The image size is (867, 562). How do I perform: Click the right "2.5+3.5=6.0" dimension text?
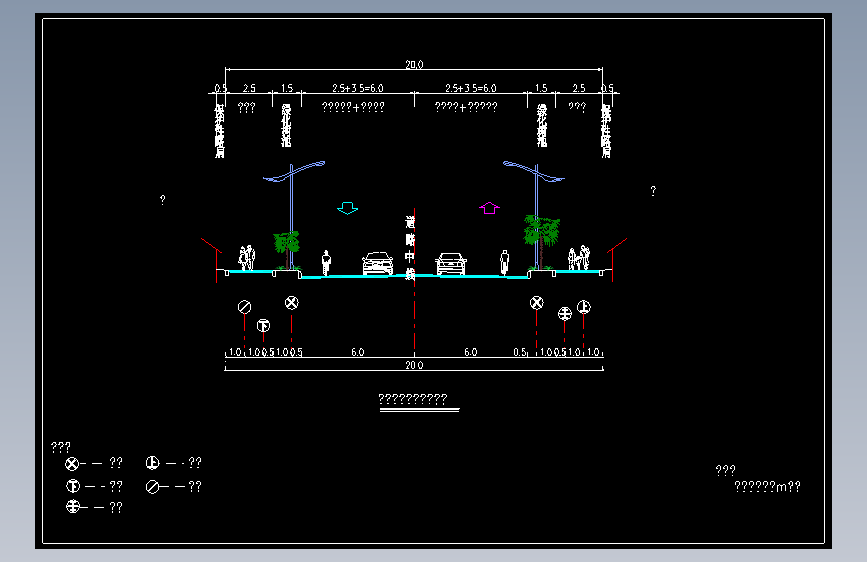coord(471,88)
